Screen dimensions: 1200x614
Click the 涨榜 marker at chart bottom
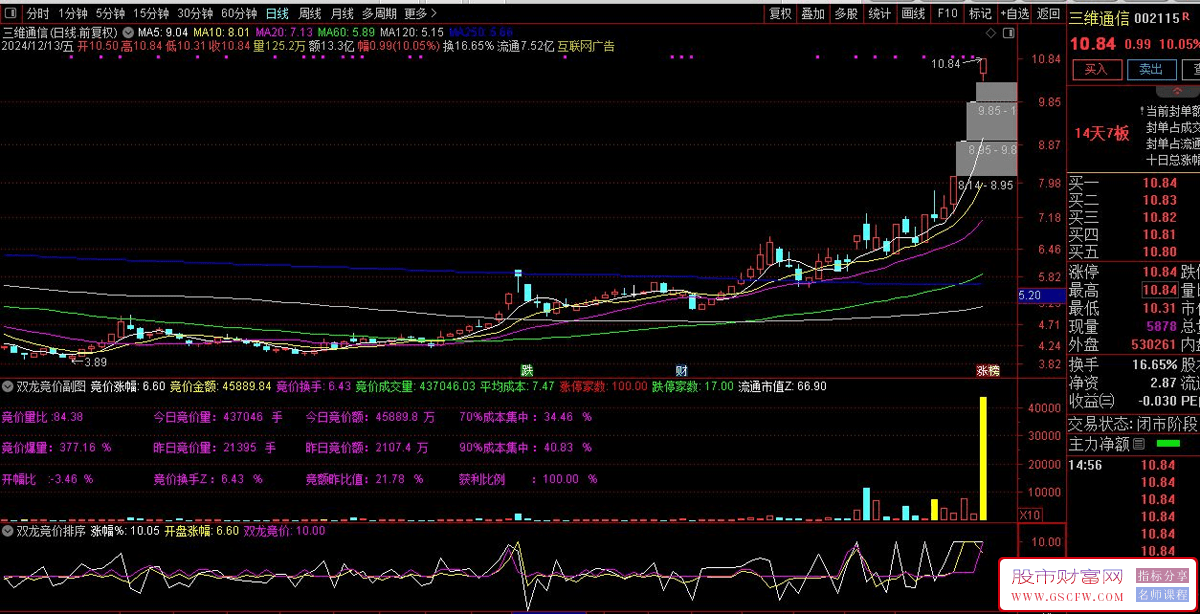pyautogui.click(x=987, y=369)
